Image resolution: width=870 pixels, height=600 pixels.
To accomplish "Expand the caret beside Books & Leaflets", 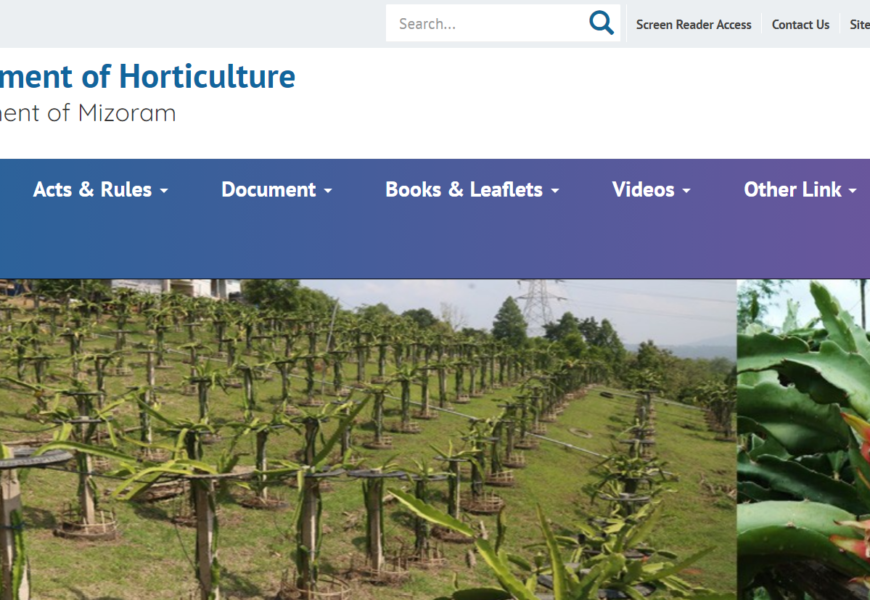I will [555, 190].
